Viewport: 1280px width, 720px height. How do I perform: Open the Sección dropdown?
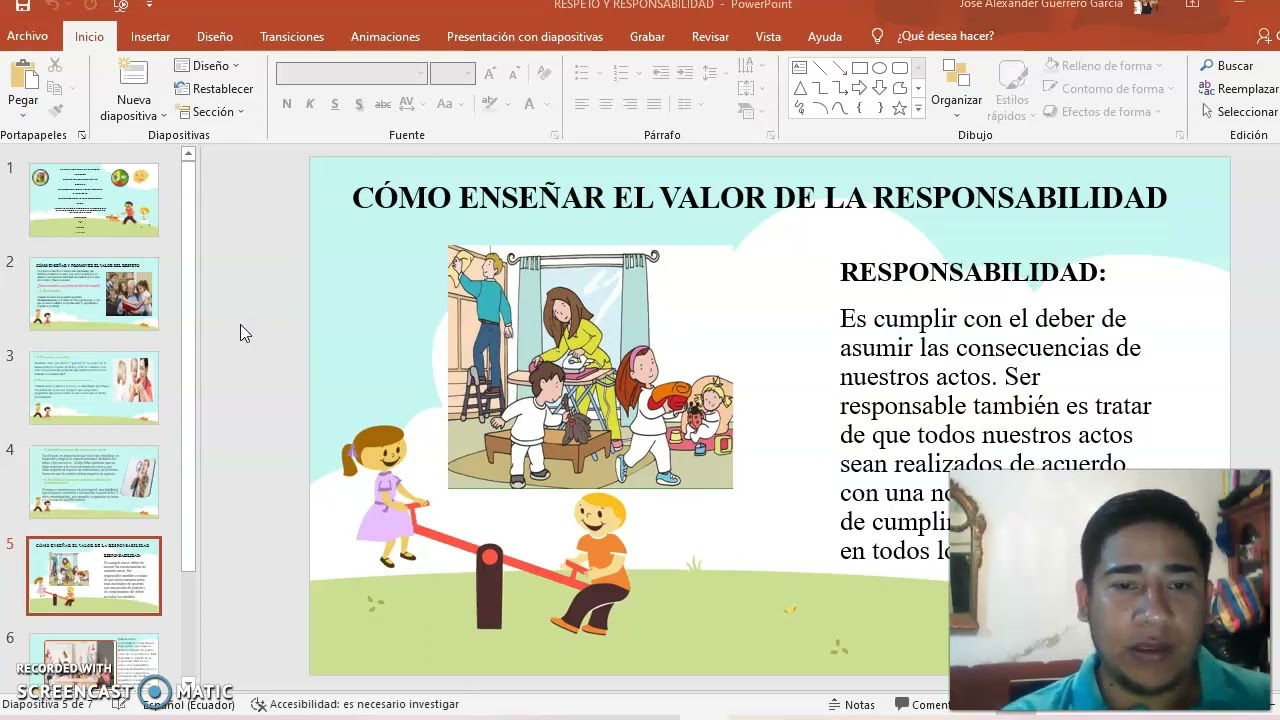point(210,111)
